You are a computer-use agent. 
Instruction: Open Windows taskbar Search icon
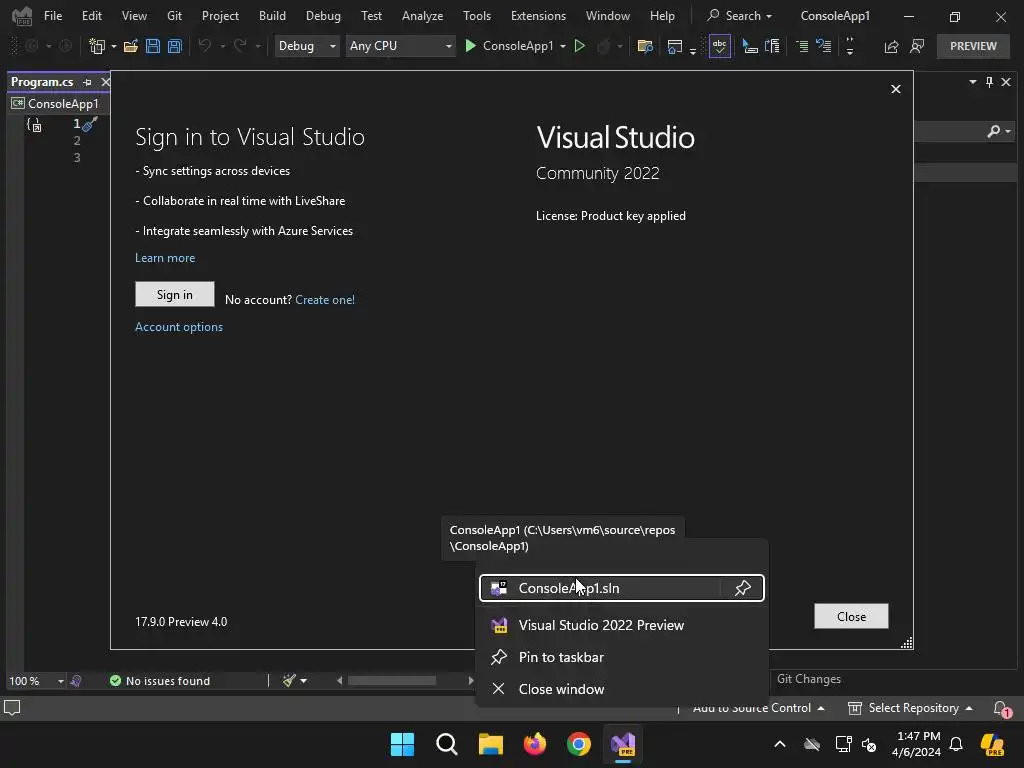(447, 744)
